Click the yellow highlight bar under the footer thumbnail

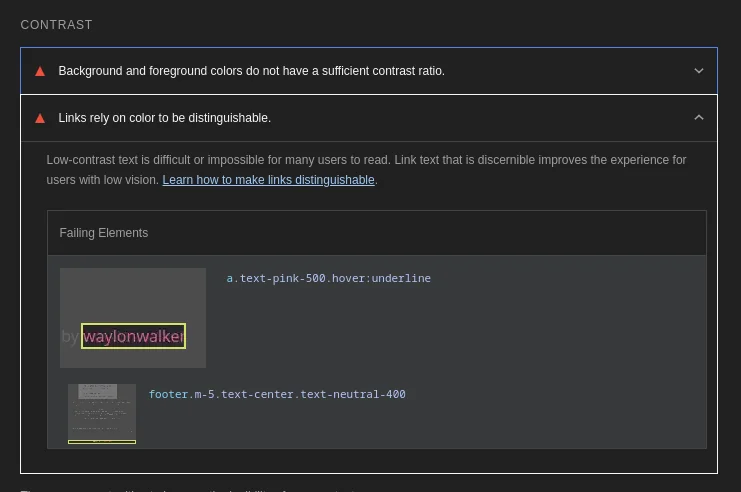(x=101, y=441)
